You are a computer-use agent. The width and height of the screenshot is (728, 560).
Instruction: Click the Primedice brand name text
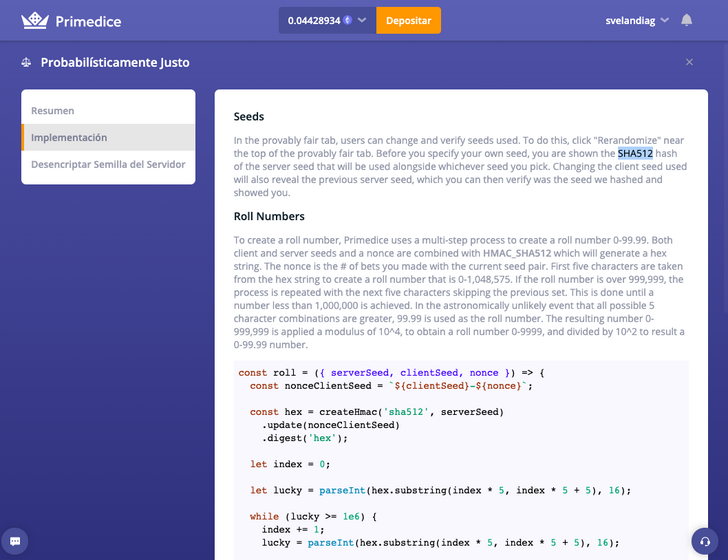click(88, 21)
